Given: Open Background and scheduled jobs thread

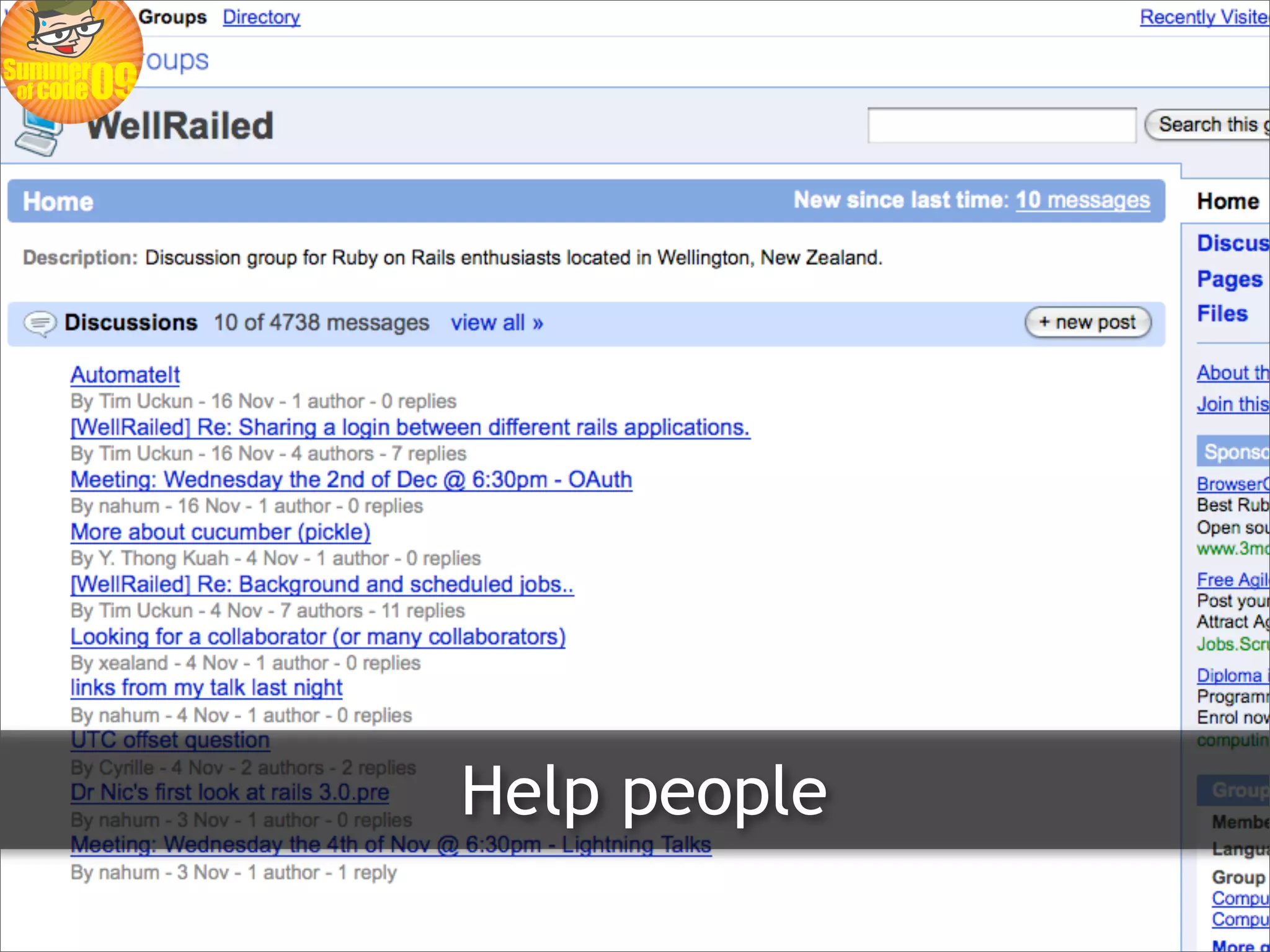Looking at the screenshot, I should click(x=322, y=584).
